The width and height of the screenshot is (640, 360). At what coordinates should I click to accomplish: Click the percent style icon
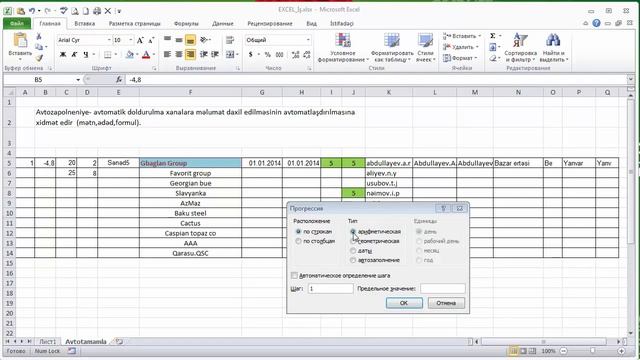coord(267,54)
